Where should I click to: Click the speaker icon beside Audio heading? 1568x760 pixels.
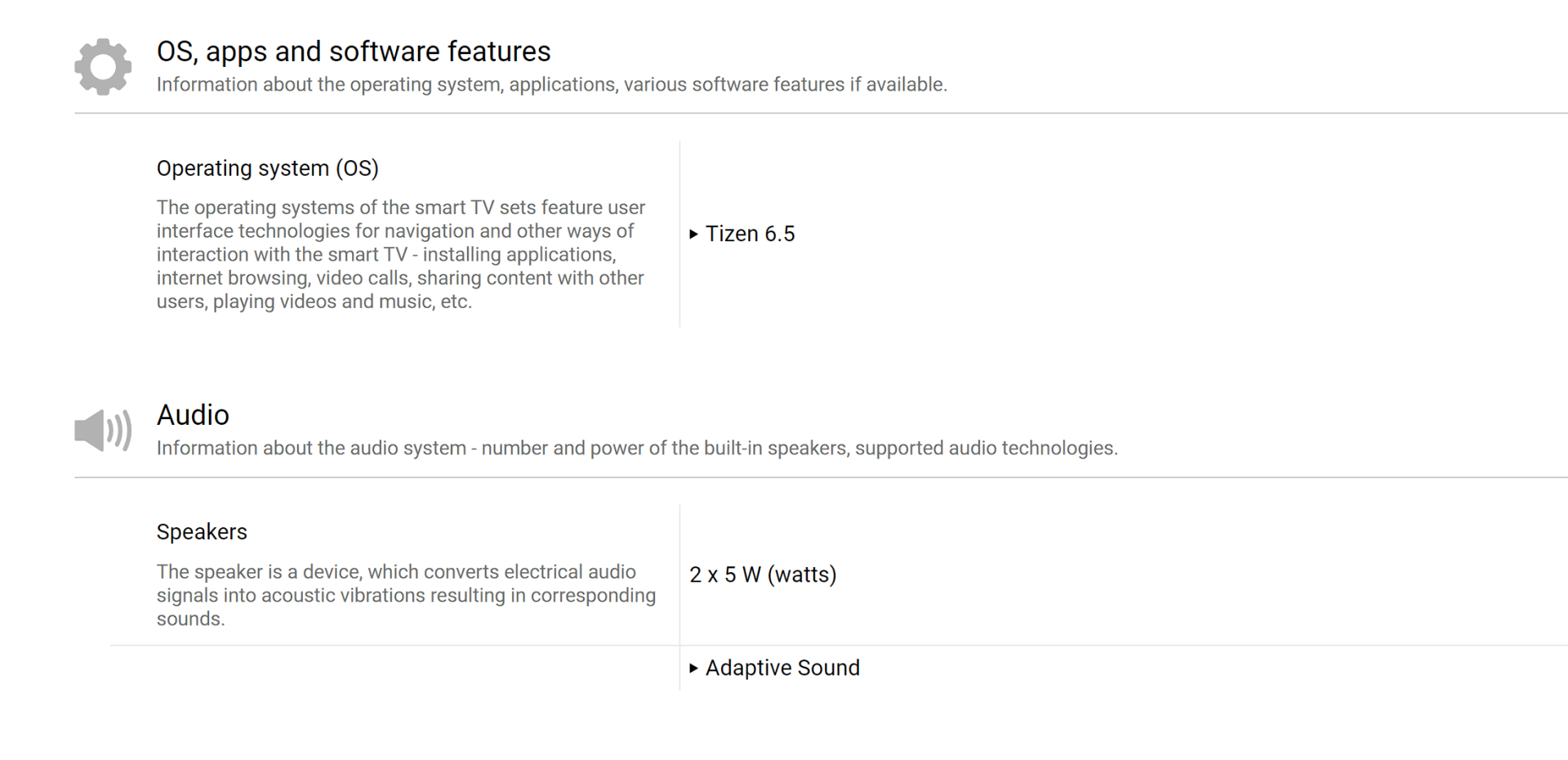[103, 431]
